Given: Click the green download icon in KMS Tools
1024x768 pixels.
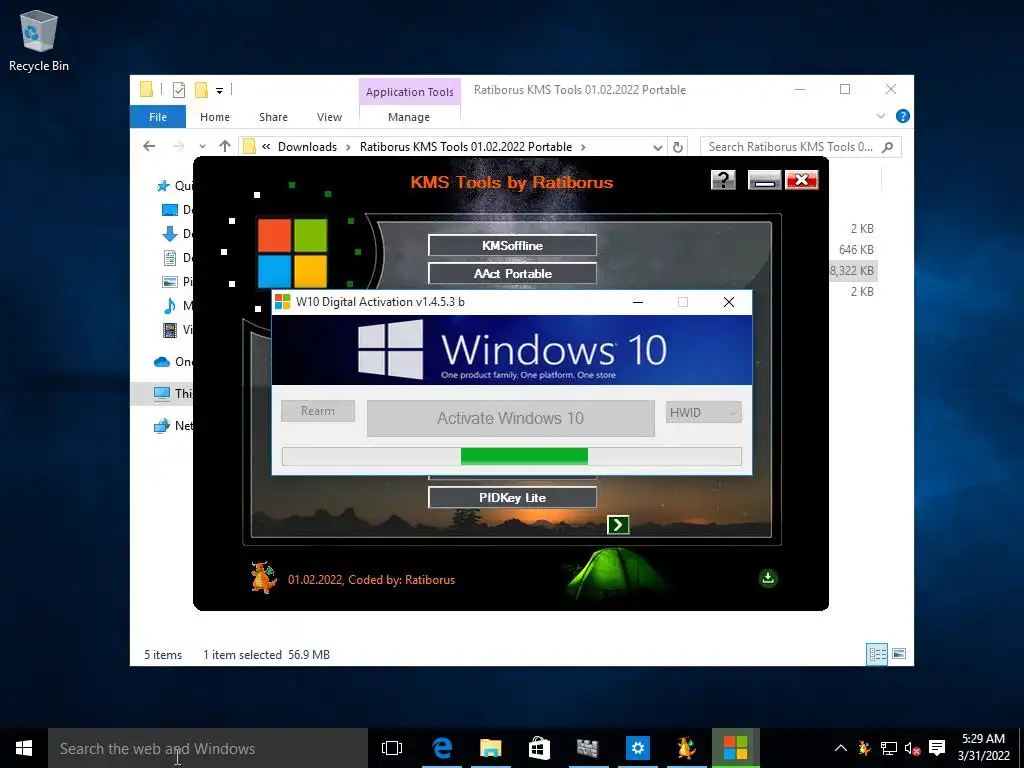Looking at the screenshot, I should [768, 577].
